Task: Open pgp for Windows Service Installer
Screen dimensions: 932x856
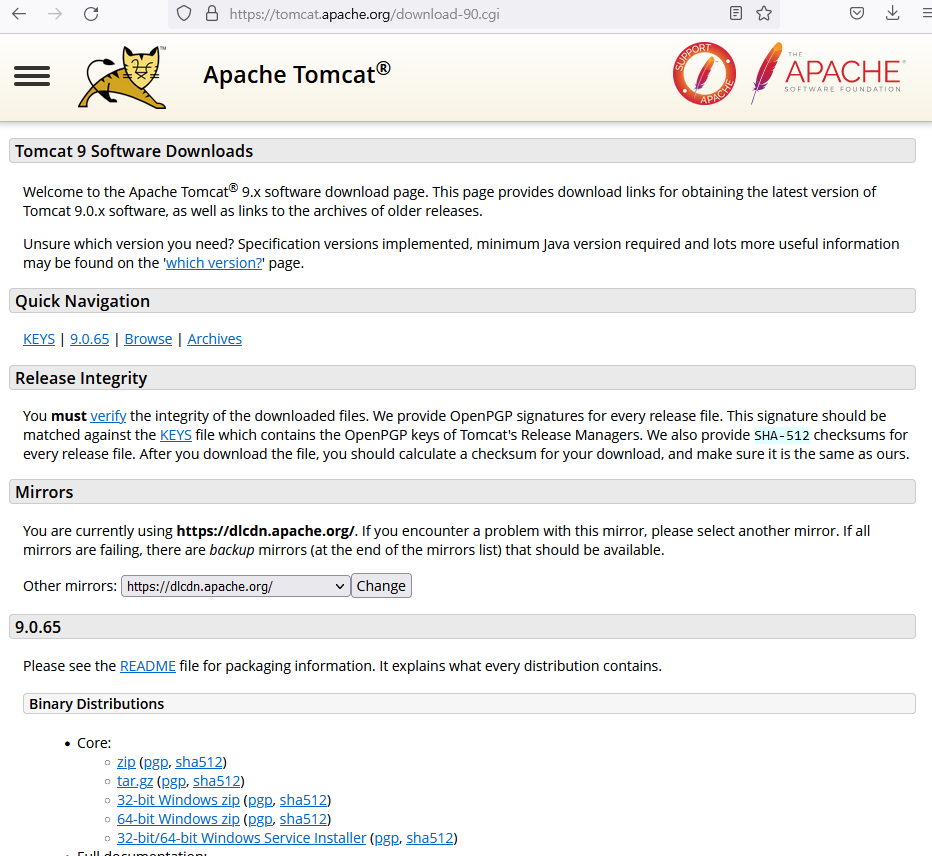Action: pos(387,838)
